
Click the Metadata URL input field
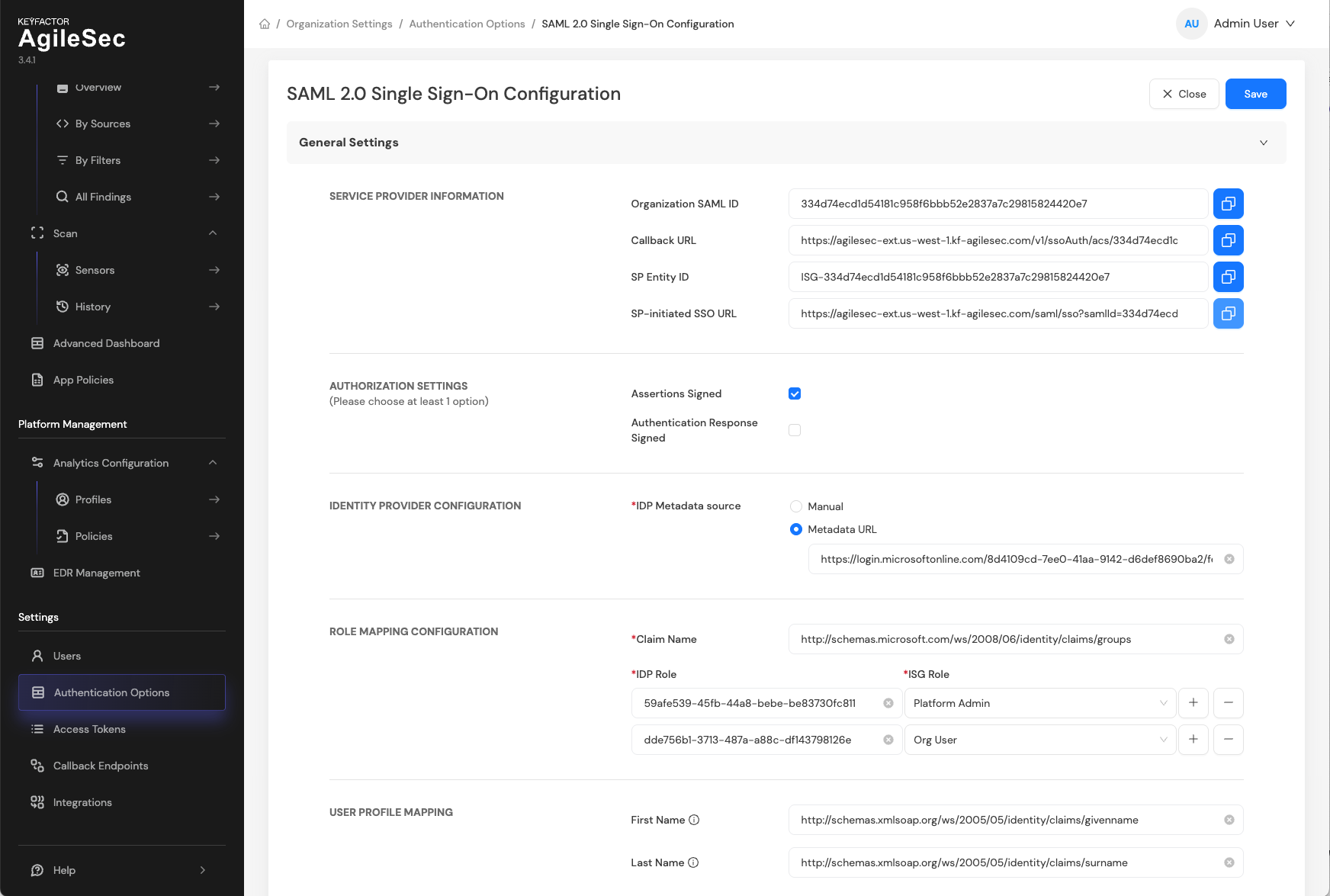(x=1025, y=559)
